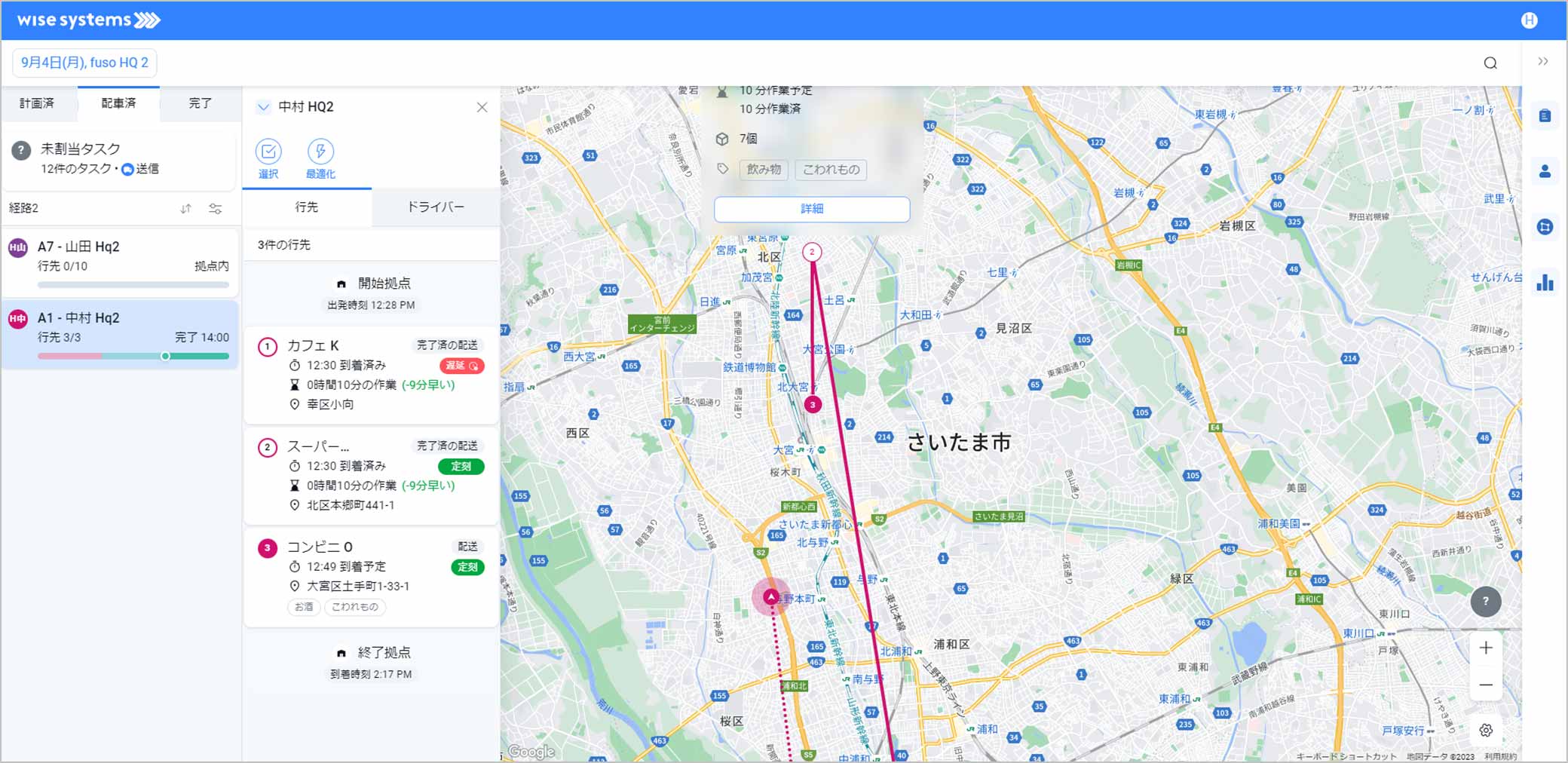Zoom in the map with plus button
This screenshot has height=763, width=1568.
1485,648
